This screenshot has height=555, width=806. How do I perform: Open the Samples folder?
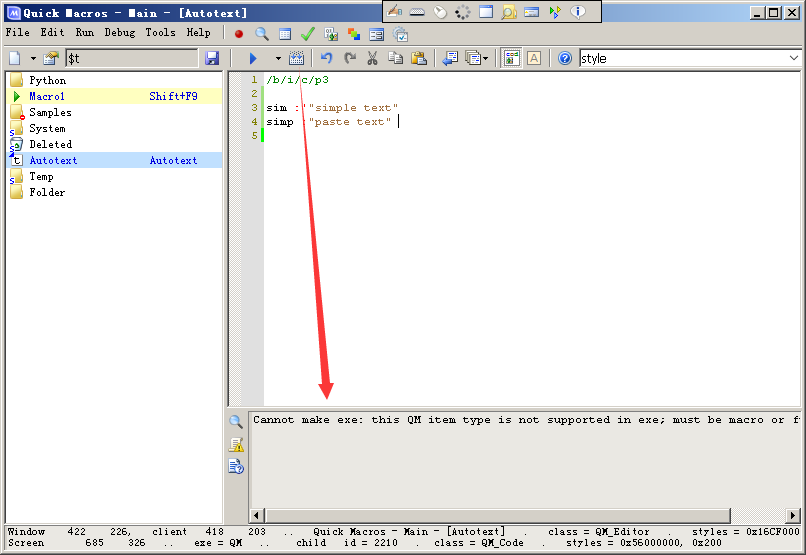[50, 112]
